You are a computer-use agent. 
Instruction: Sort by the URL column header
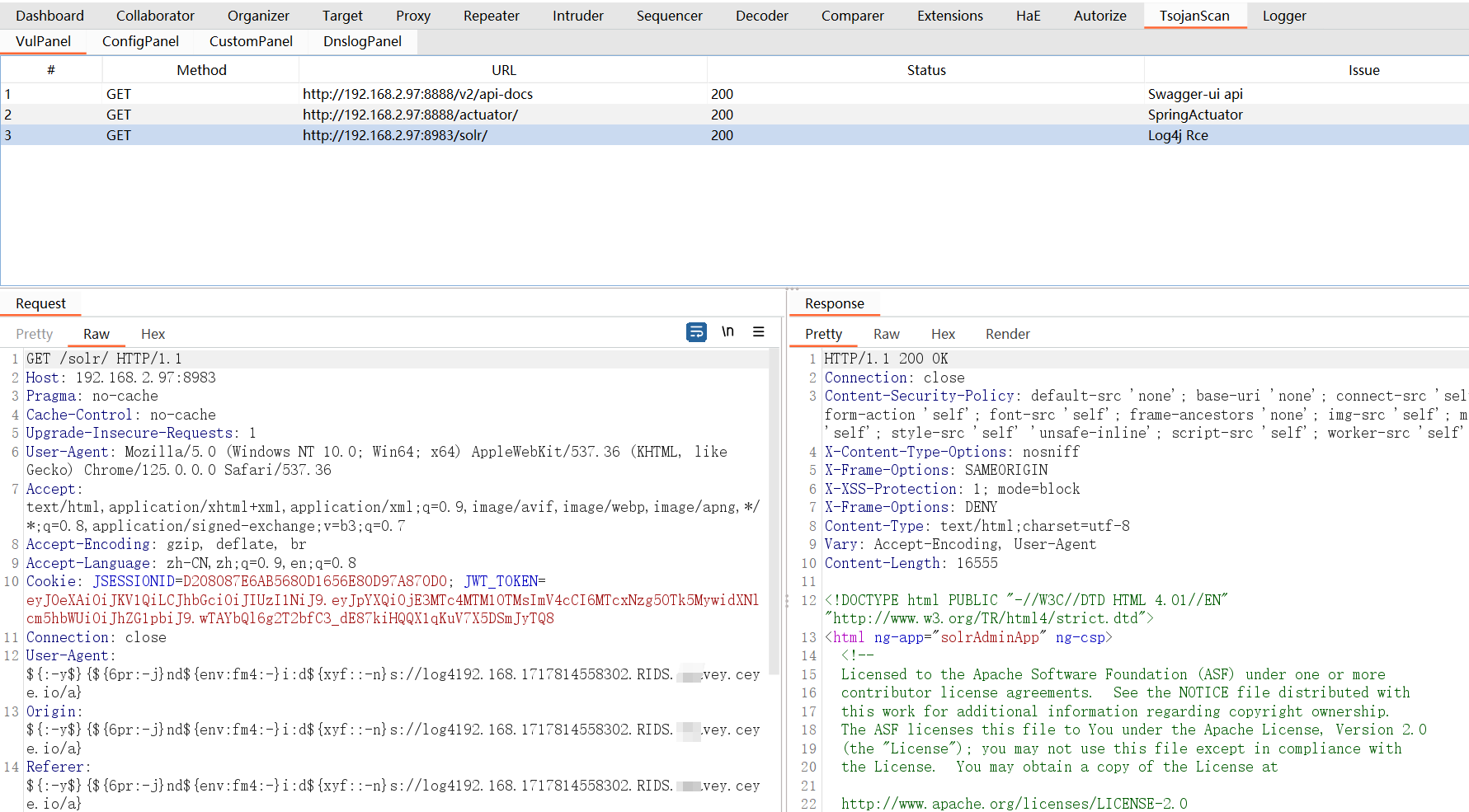tap(503, 70)
